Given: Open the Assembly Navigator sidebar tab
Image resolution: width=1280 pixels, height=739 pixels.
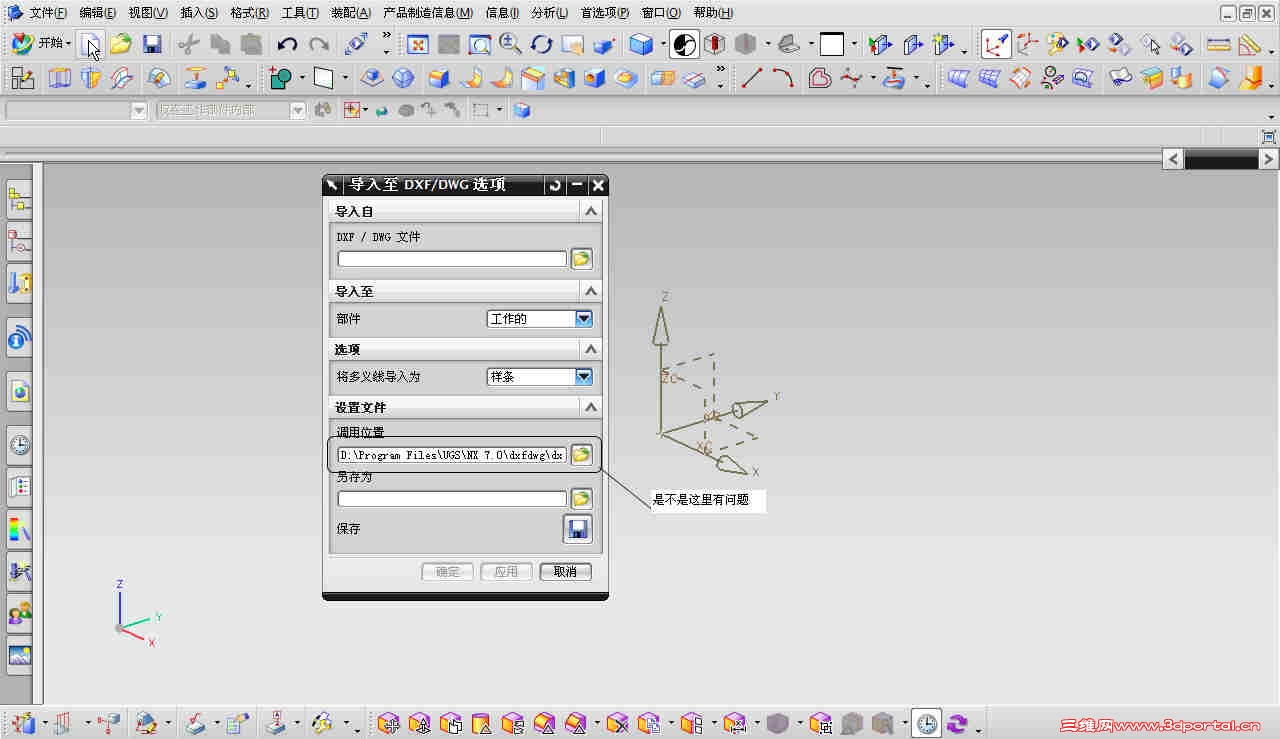Looking at the screenshot, I should (x=19, y=200).
